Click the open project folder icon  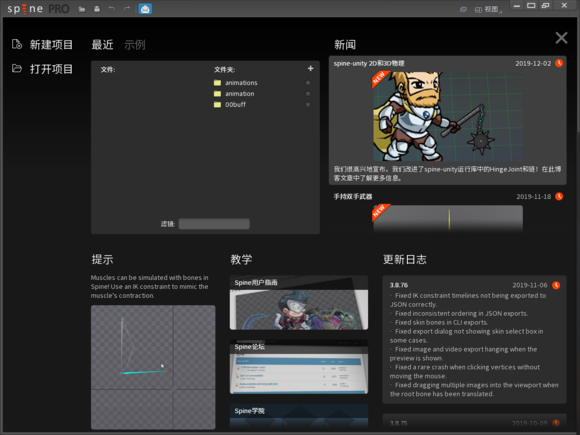tap(17, 68)
